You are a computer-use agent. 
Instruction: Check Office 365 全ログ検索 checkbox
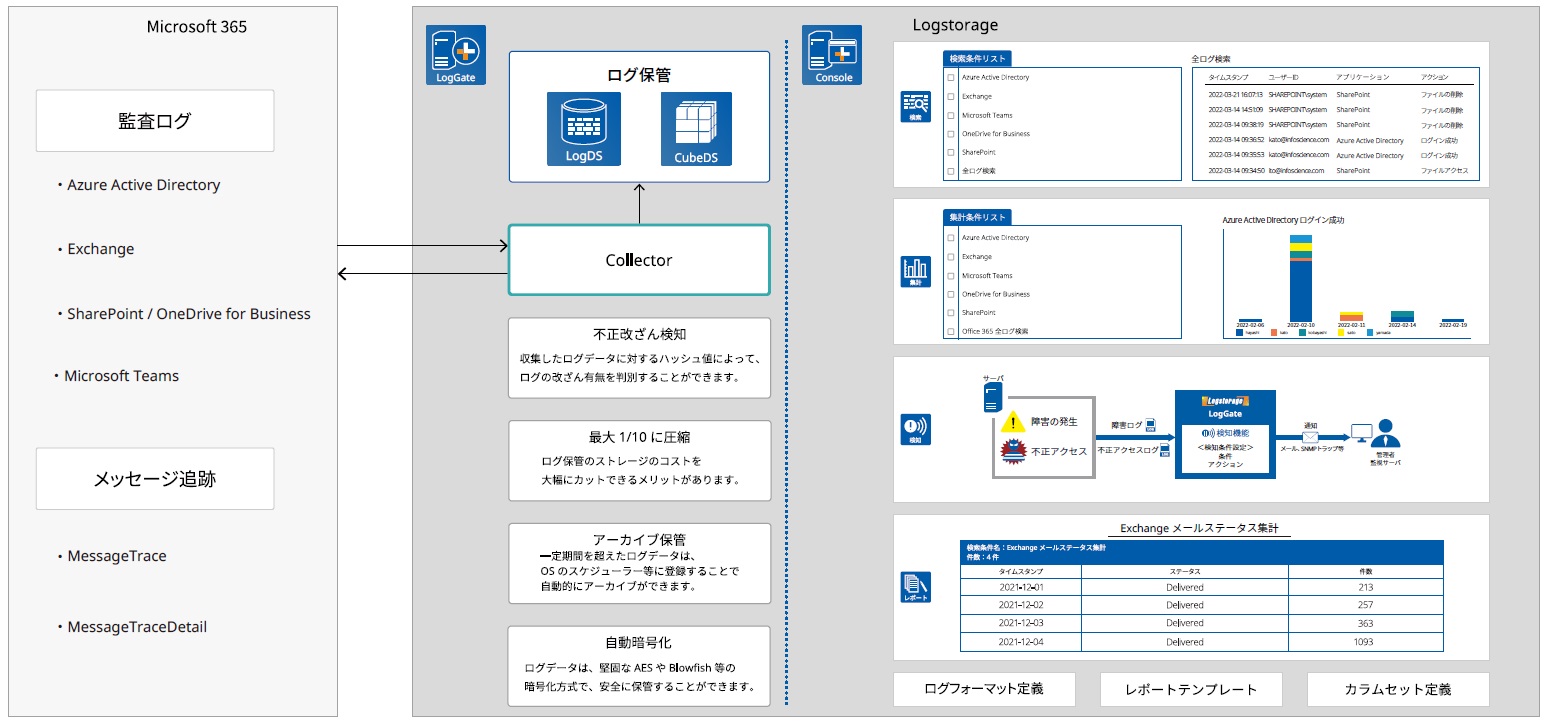951,331
